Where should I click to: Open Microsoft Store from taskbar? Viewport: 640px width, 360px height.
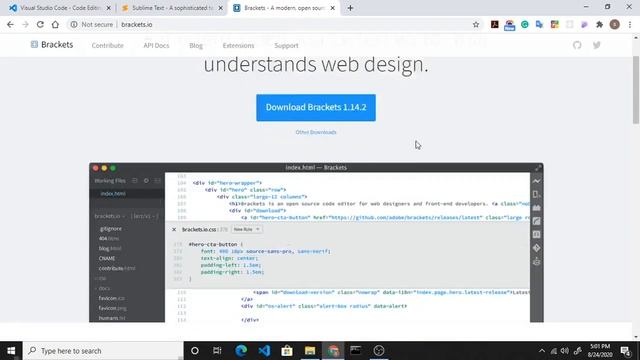[x=287, y=351]
